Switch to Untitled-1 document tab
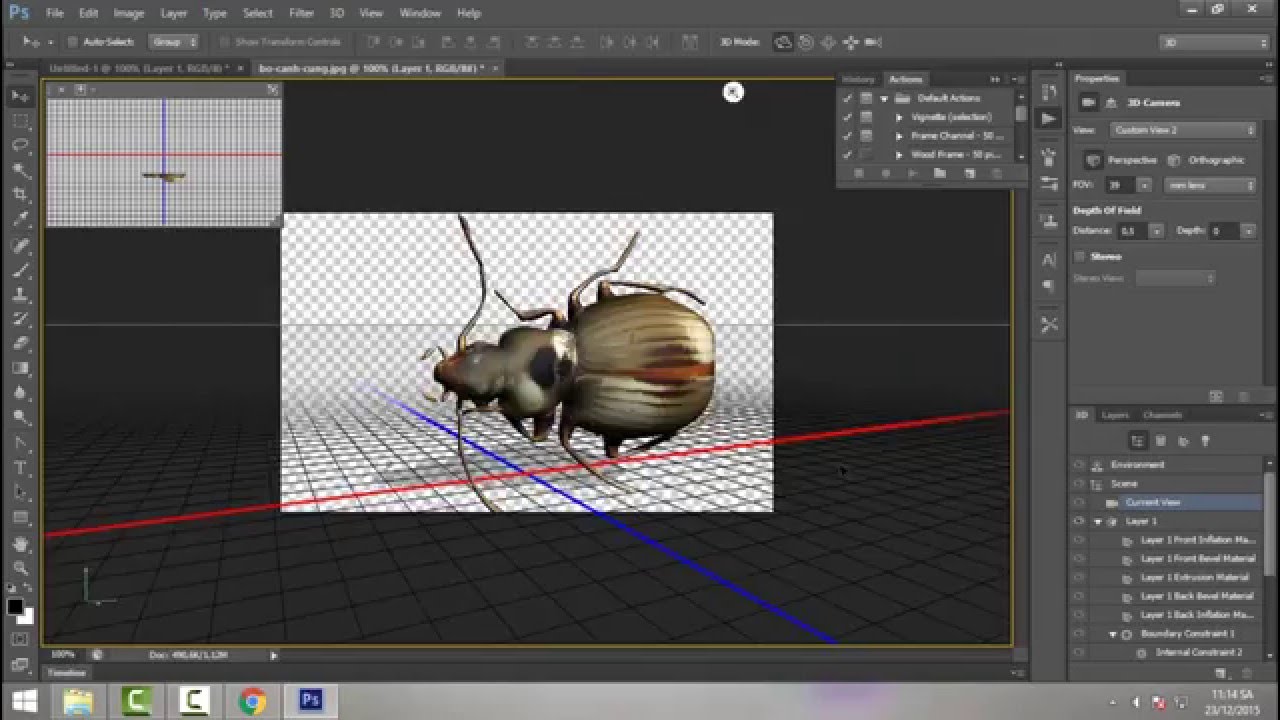 [139, 68]
